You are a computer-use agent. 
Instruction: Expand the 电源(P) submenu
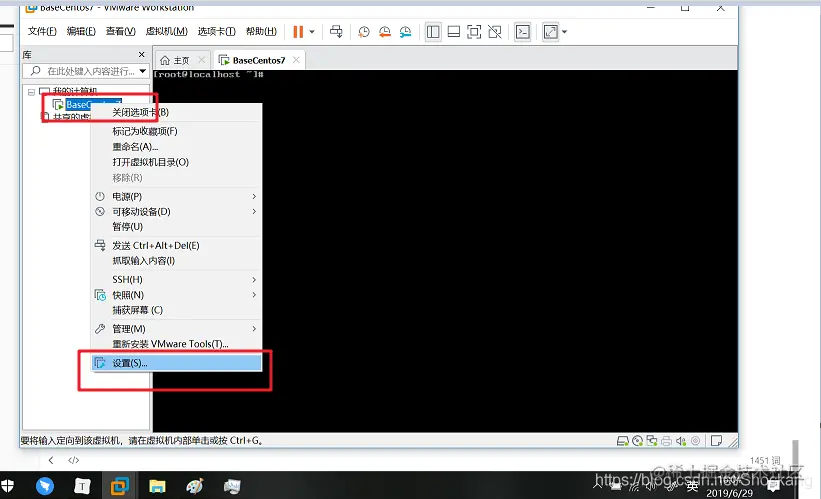(176, 196)
